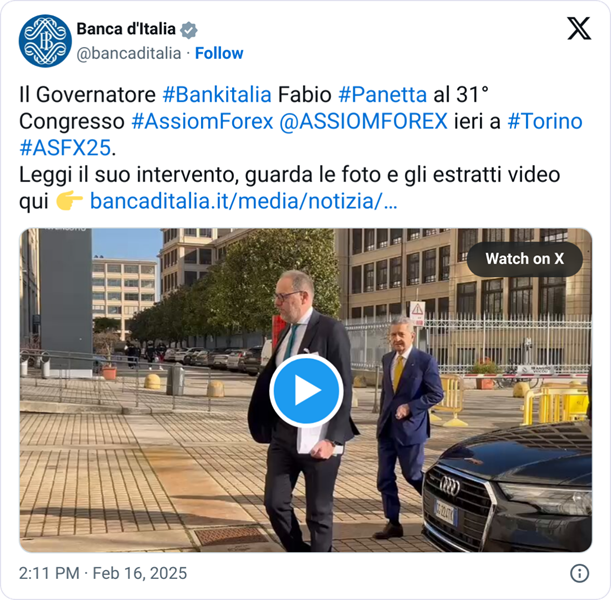Screen dimensions: 611x600
Task: Click the Watch on X button
Action: click(524, 259)
